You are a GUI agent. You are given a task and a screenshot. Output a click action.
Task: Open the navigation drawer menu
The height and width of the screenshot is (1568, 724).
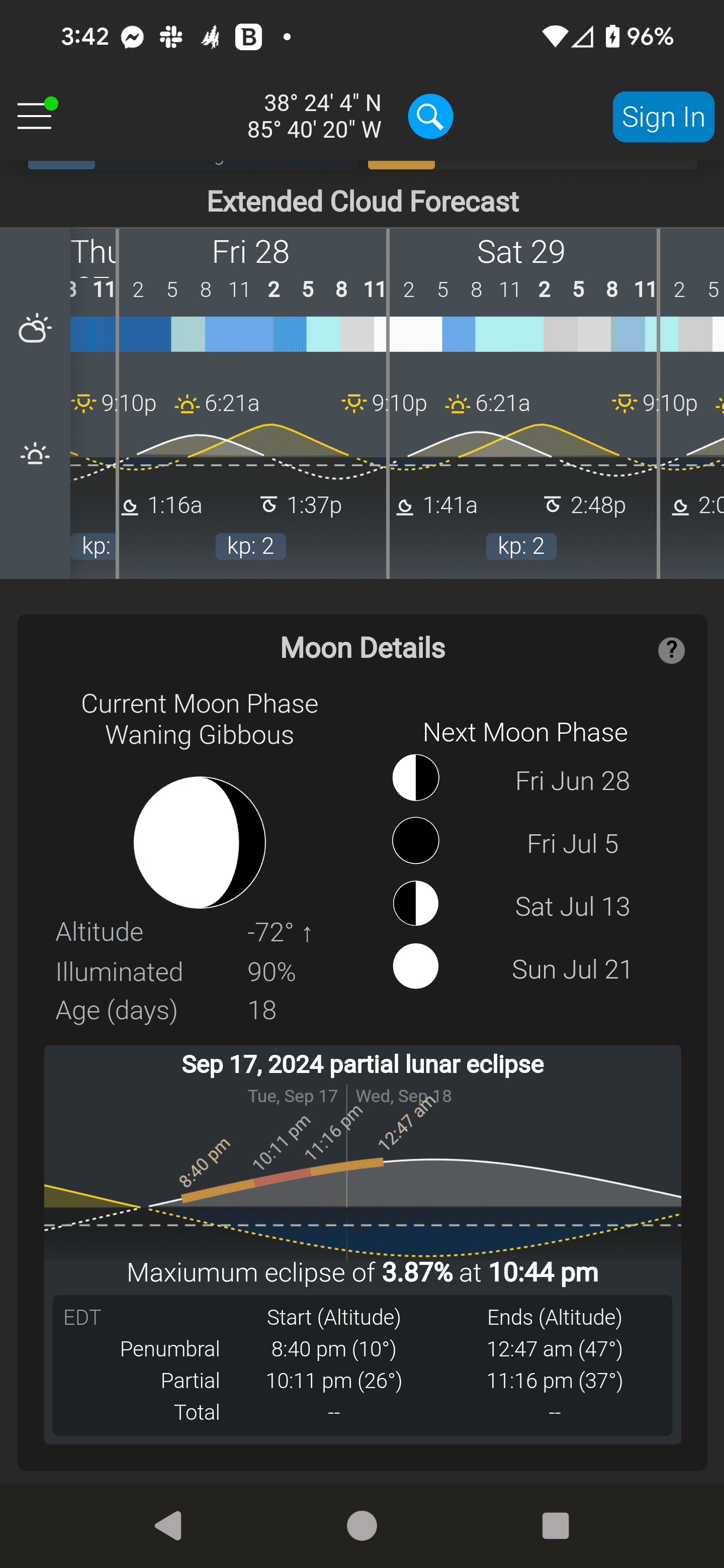tap(34, 116)
